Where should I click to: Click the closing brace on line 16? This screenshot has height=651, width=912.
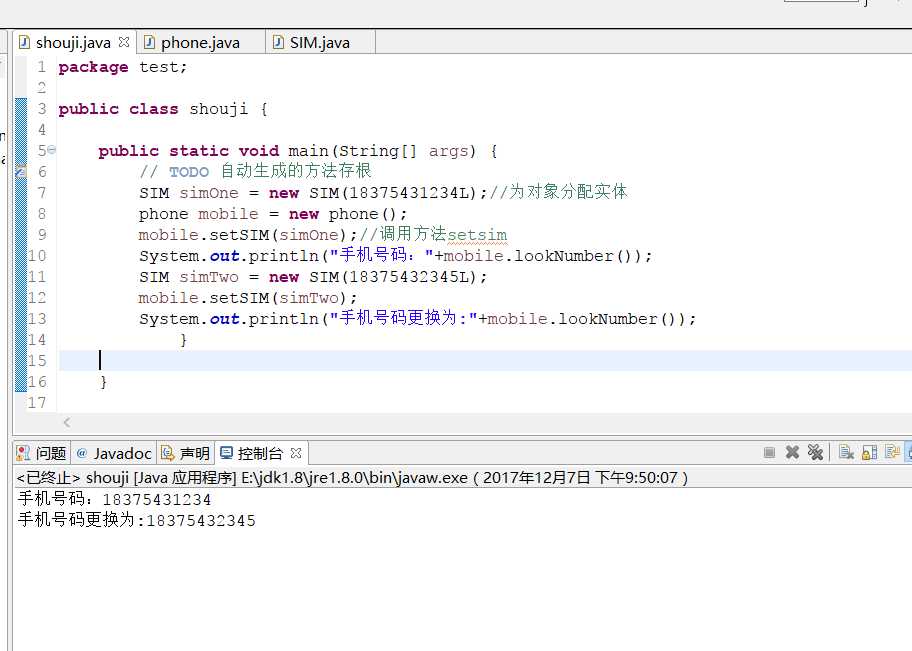coord(103,382)
